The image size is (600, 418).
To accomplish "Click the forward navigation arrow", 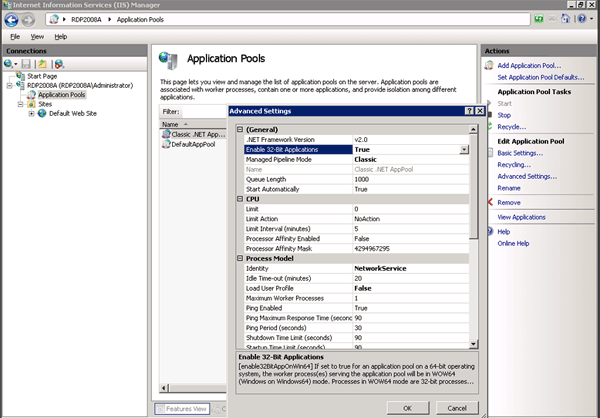I will 28,20.
